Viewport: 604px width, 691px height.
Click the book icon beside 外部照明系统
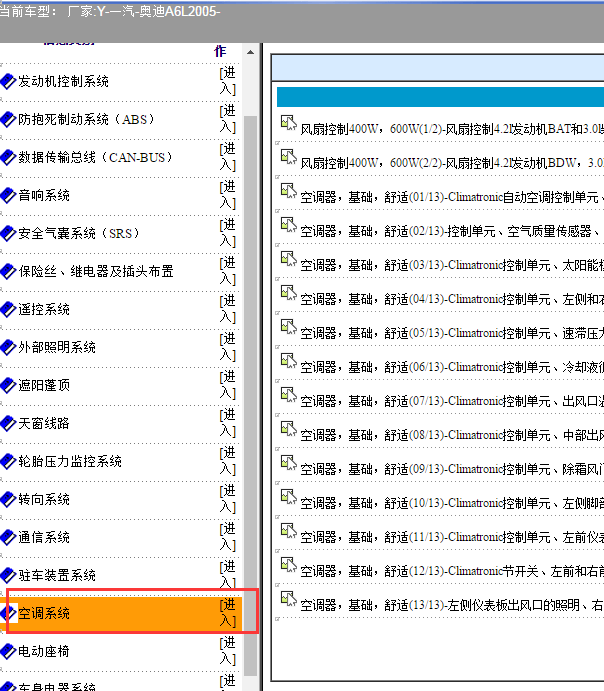point(8,347)
